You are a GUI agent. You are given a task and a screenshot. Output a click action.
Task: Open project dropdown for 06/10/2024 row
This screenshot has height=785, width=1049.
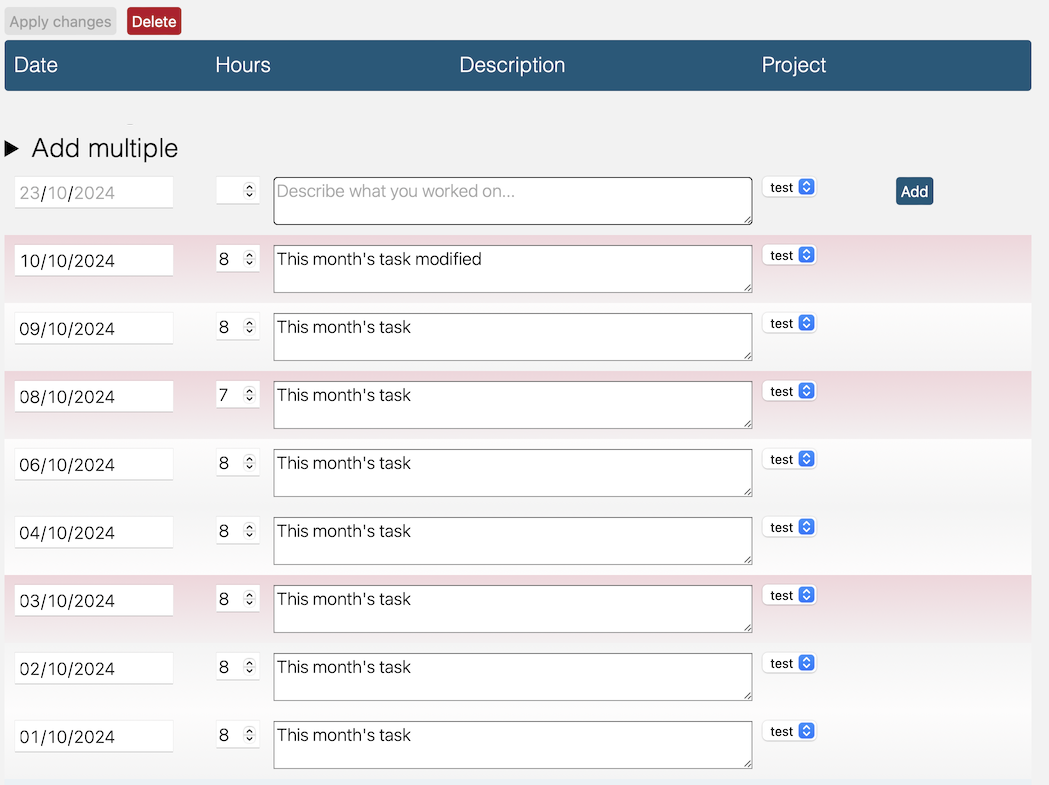(x=789, y=460)
